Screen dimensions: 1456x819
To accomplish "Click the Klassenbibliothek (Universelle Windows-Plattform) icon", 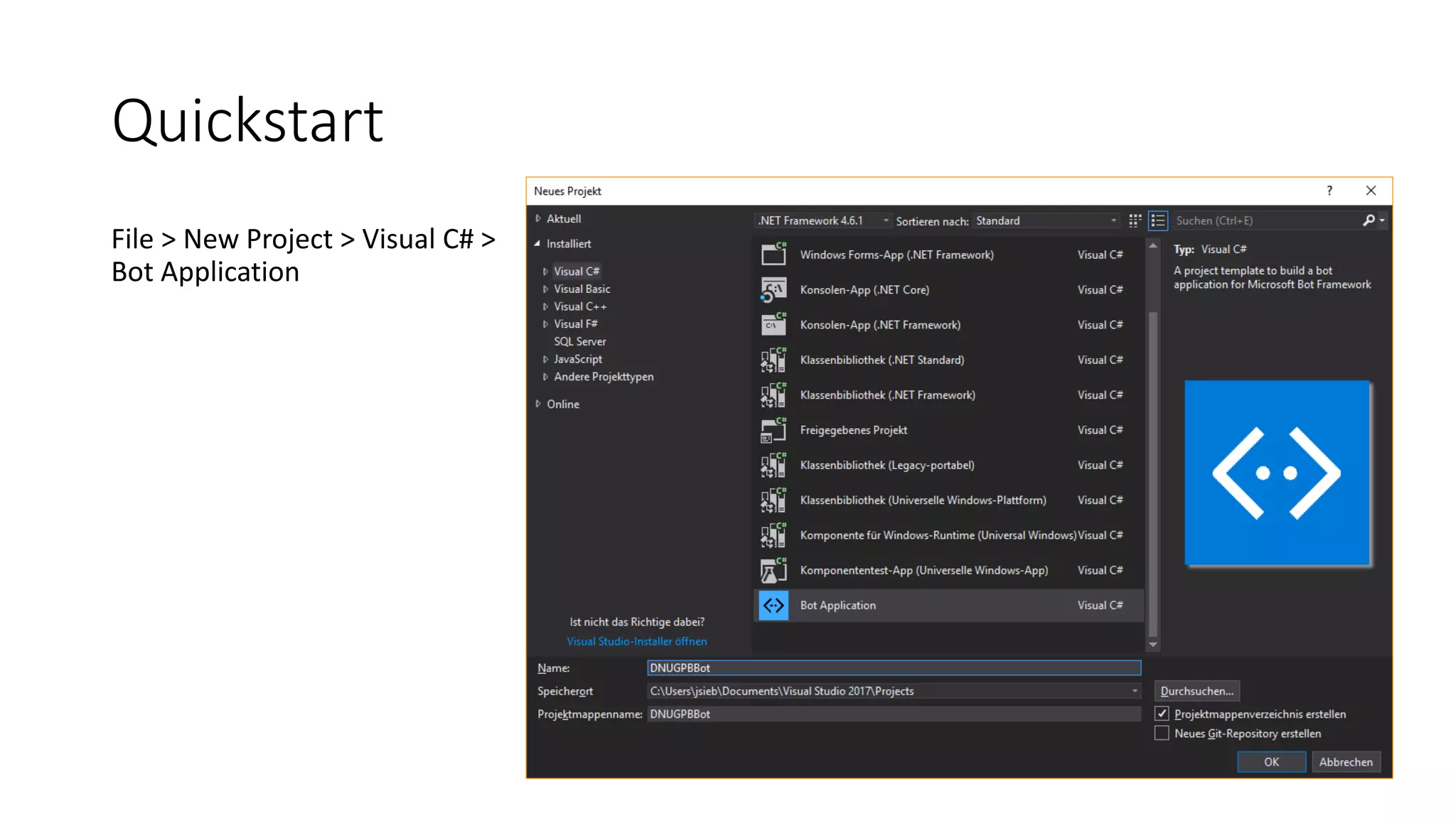I will pos(773,500).
